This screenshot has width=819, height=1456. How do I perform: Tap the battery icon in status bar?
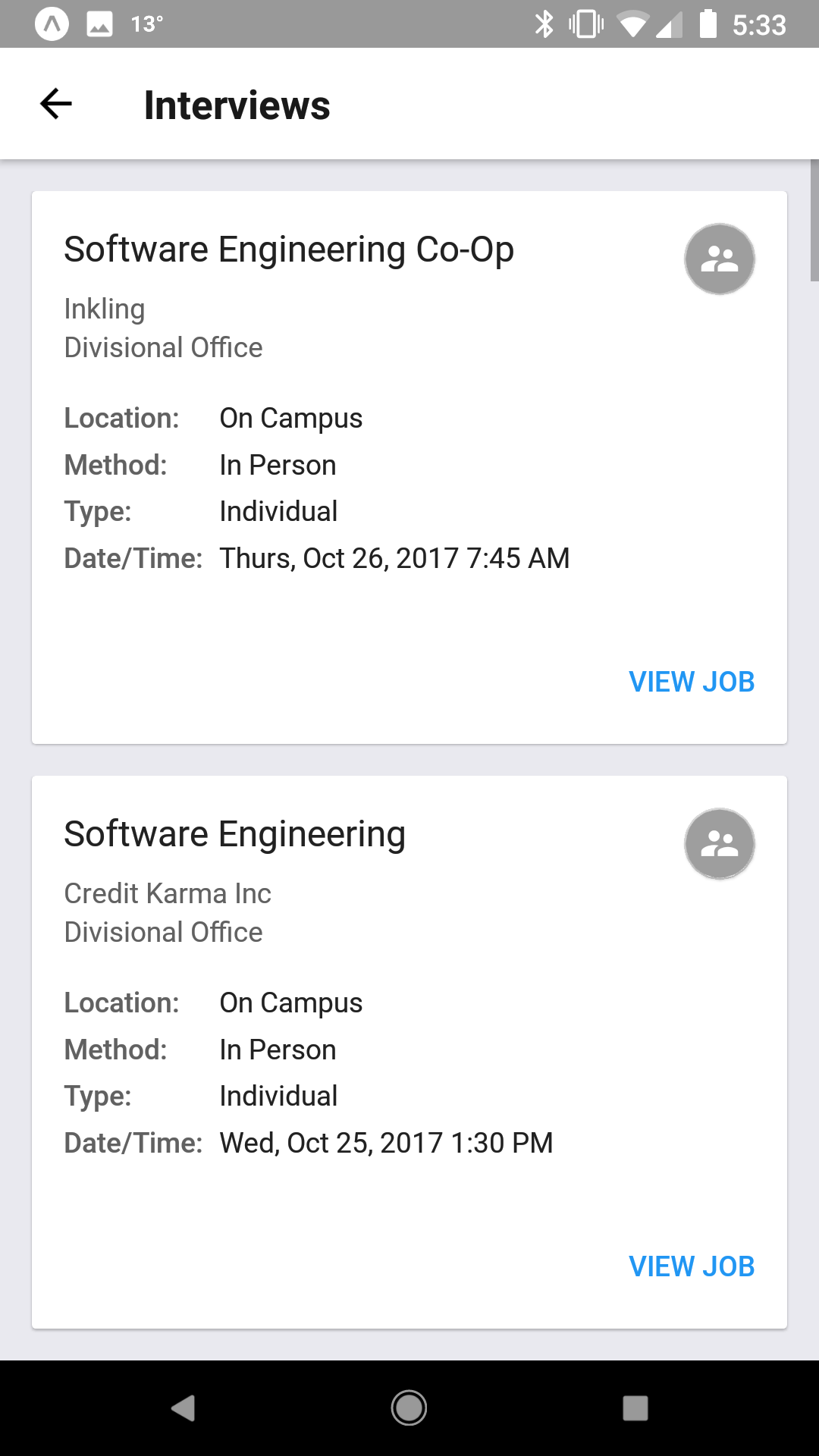pyautogui.click(x=708, y=24)
